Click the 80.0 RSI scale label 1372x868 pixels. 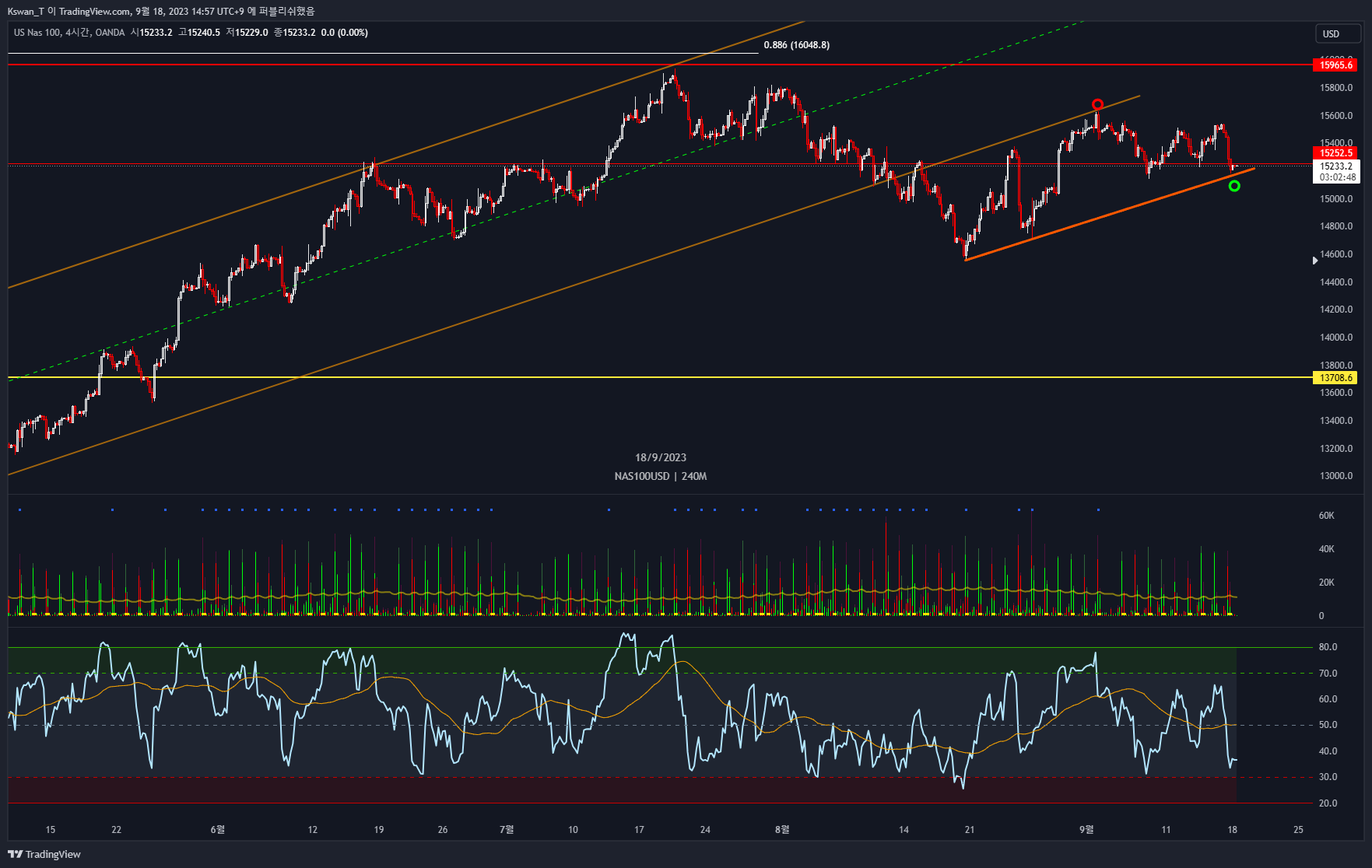1328,647
